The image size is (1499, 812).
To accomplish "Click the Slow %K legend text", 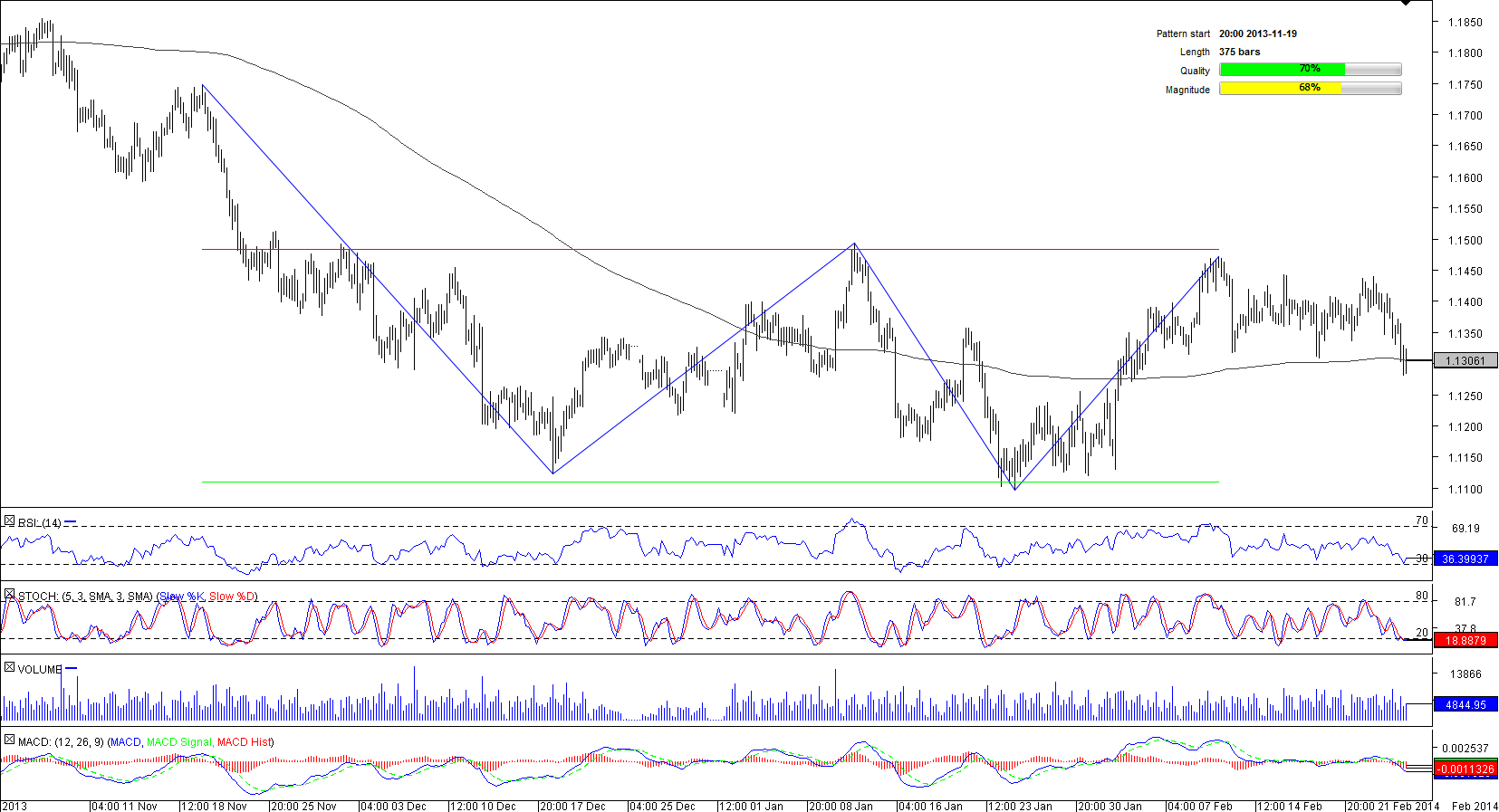I will click(182, 597).
